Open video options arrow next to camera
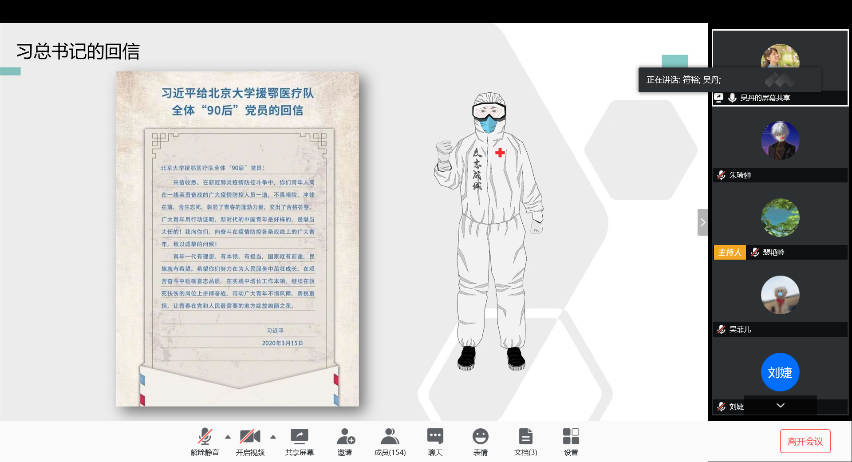852x462 pixels. [x=273, y=436]
